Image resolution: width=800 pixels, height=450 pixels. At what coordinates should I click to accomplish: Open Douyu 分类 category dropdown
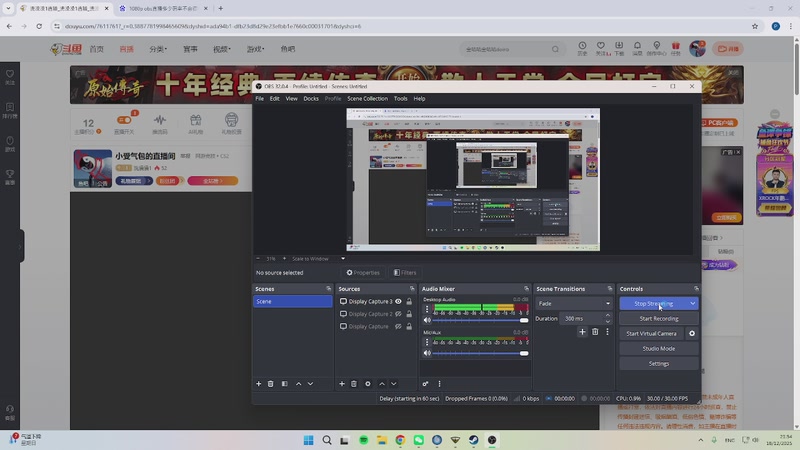point(158,49)
